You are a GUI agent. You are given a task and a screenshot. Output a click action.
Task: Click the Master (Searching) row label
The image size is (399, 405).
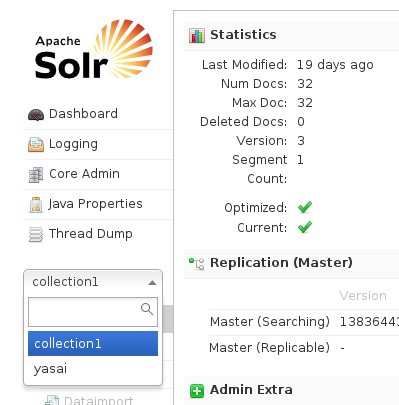[270, 322]
